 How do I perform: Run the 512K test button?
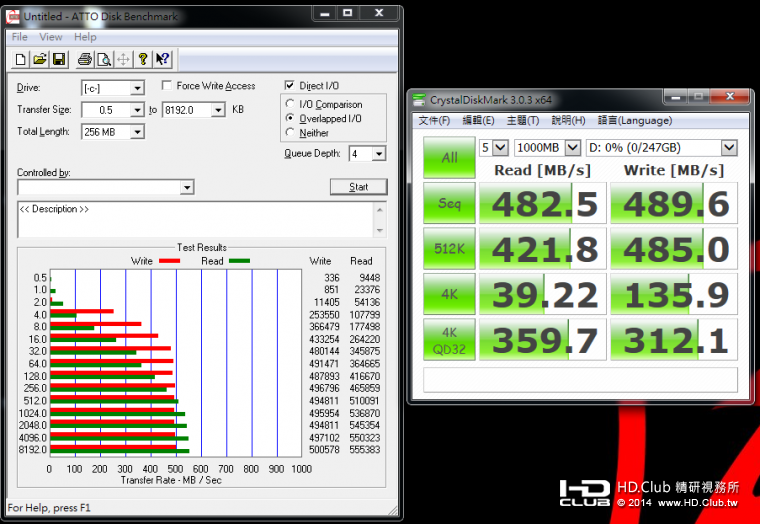pos(449,249)
